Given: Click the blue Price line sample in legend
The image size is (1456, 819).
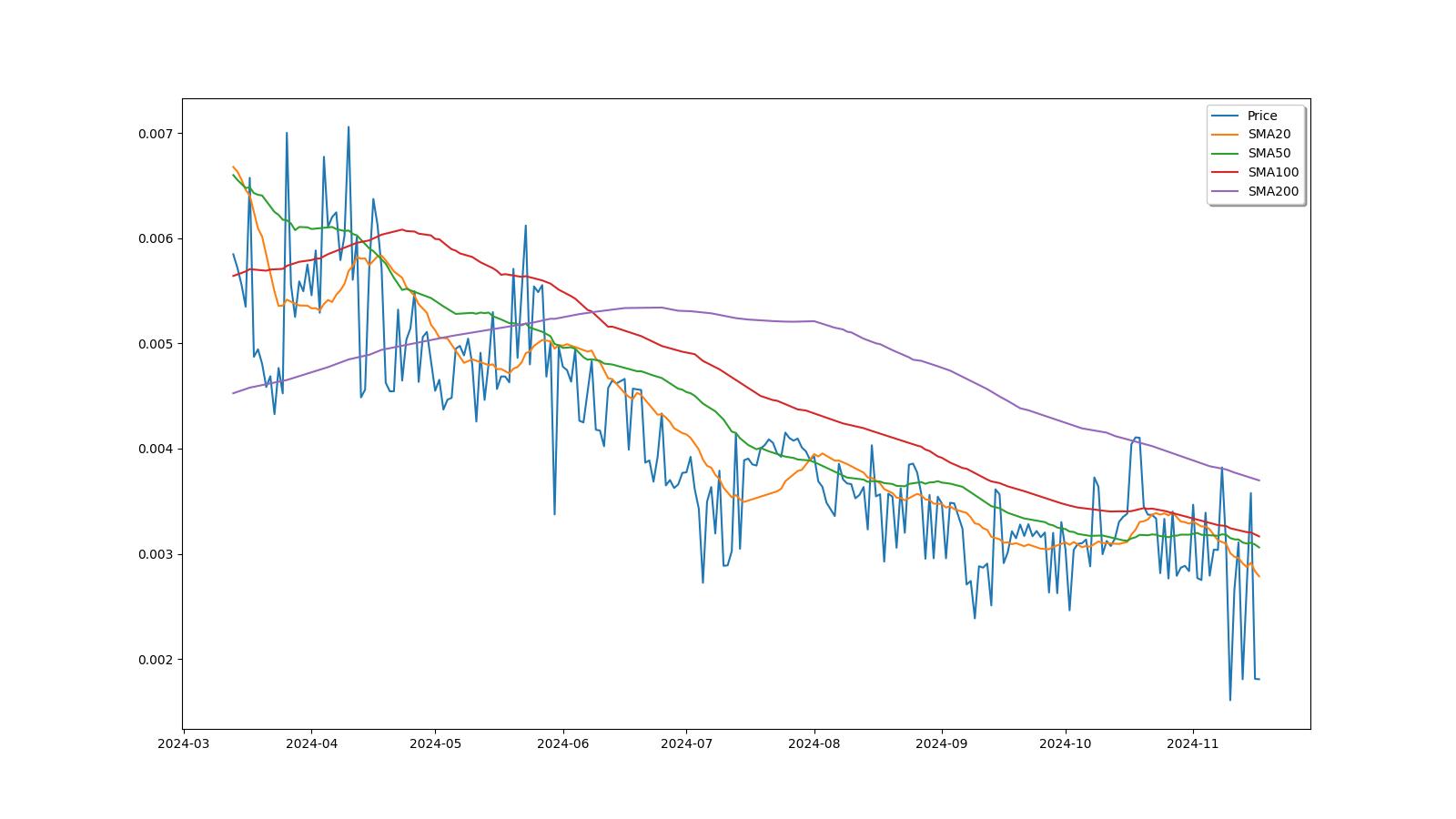Looking at the screenshot, I should point(1226,116).
